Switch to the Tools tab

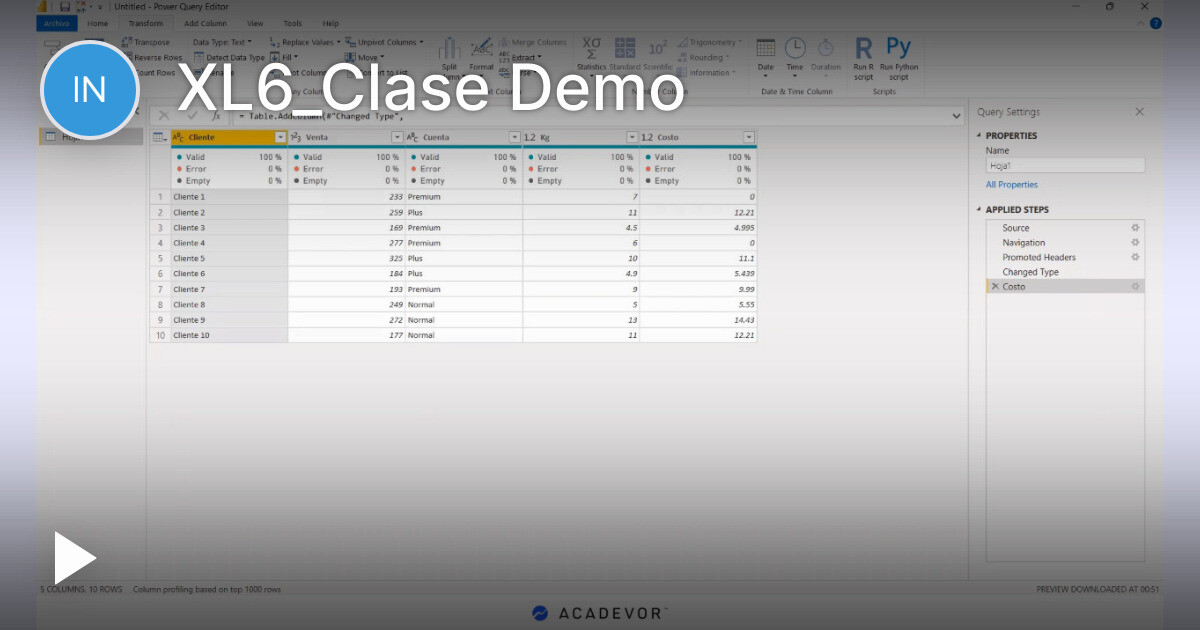[x=292, y=23]
